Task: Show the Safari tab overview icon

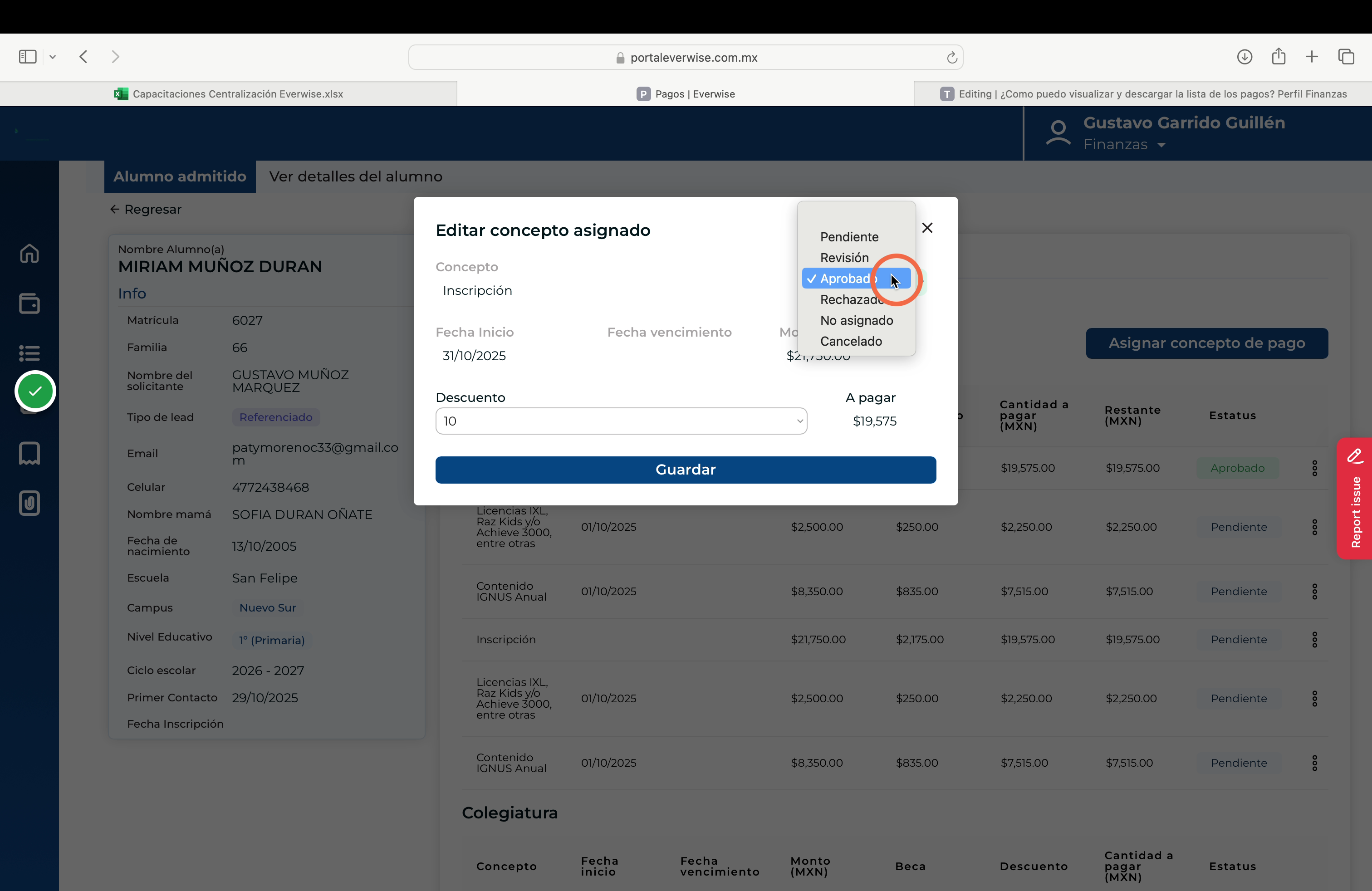Action: [x=1347, y=56]
